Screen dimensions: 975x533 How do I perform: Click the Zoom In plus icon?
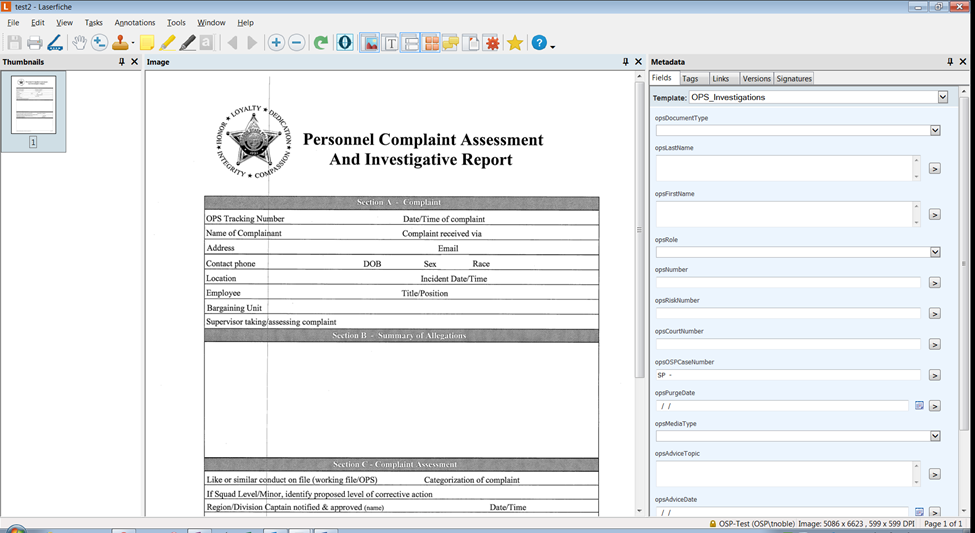coord(277,43)
